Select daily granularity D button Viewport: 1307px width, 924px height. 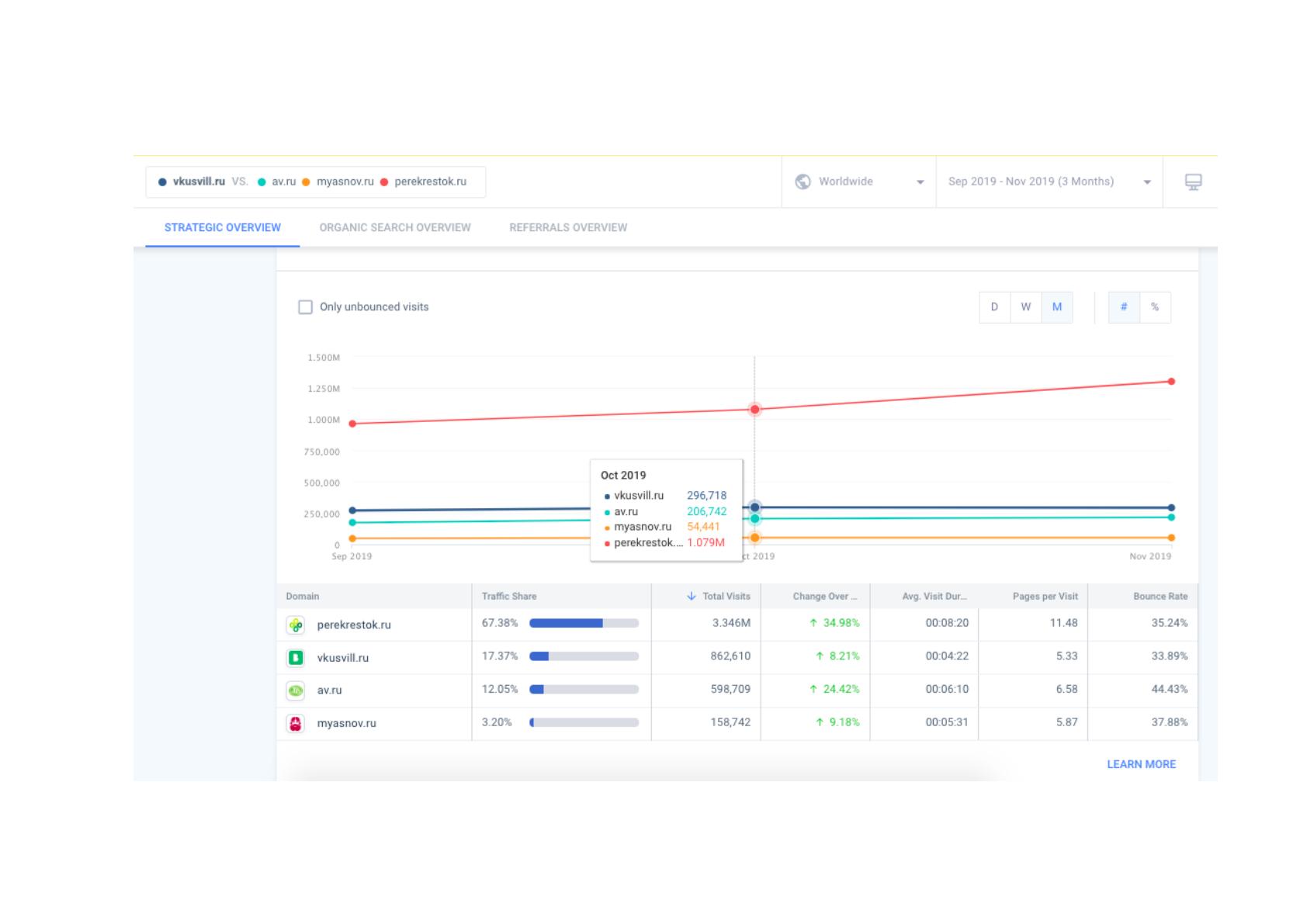(x=994, y=307)
